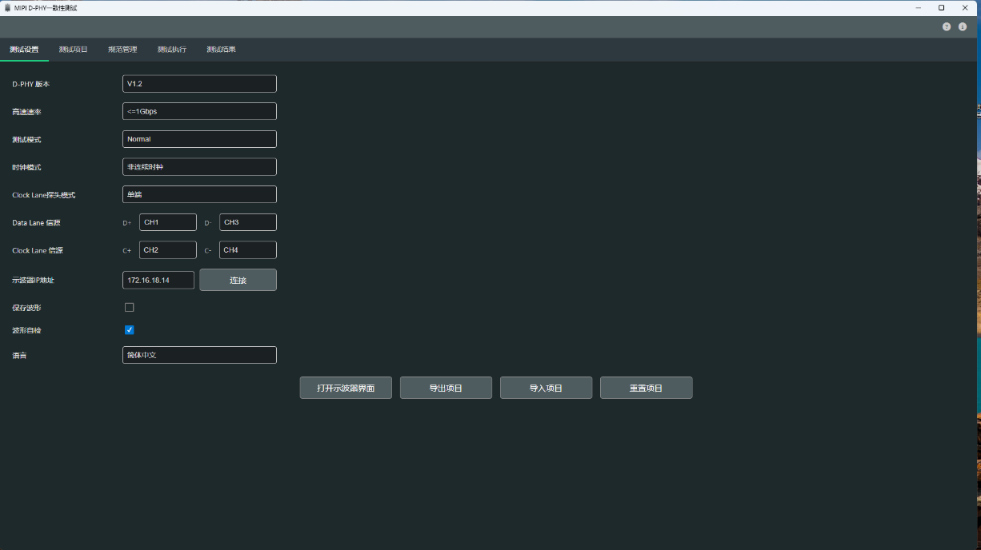
Task: Click the 打开示波器界面 button
Action: [x=345, y=388]
